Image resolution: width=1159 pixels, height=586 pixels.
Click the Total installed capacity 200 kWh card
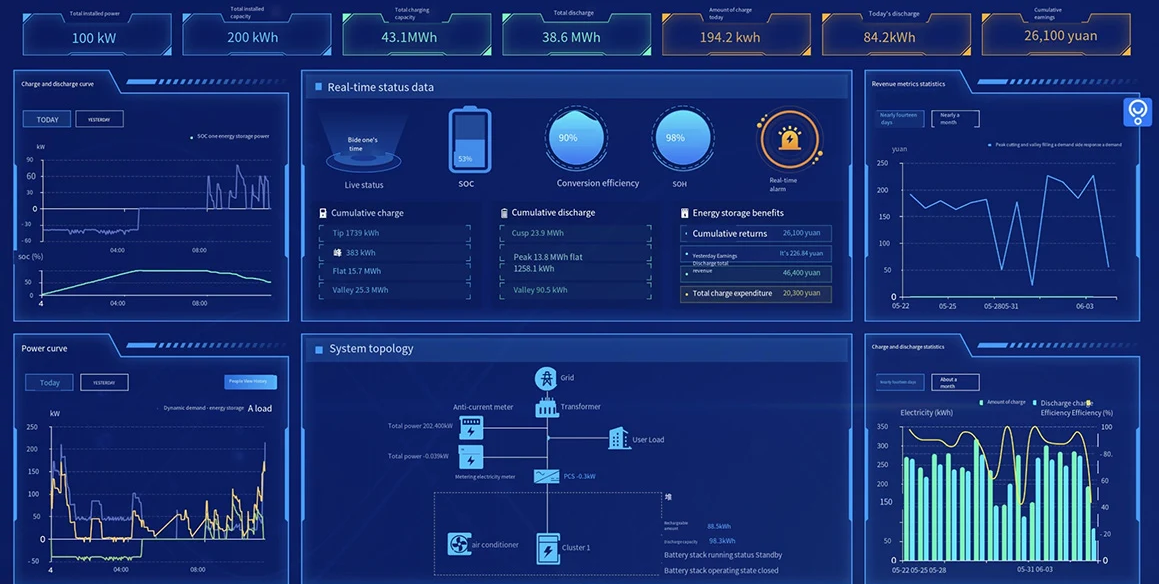(256, 34)
